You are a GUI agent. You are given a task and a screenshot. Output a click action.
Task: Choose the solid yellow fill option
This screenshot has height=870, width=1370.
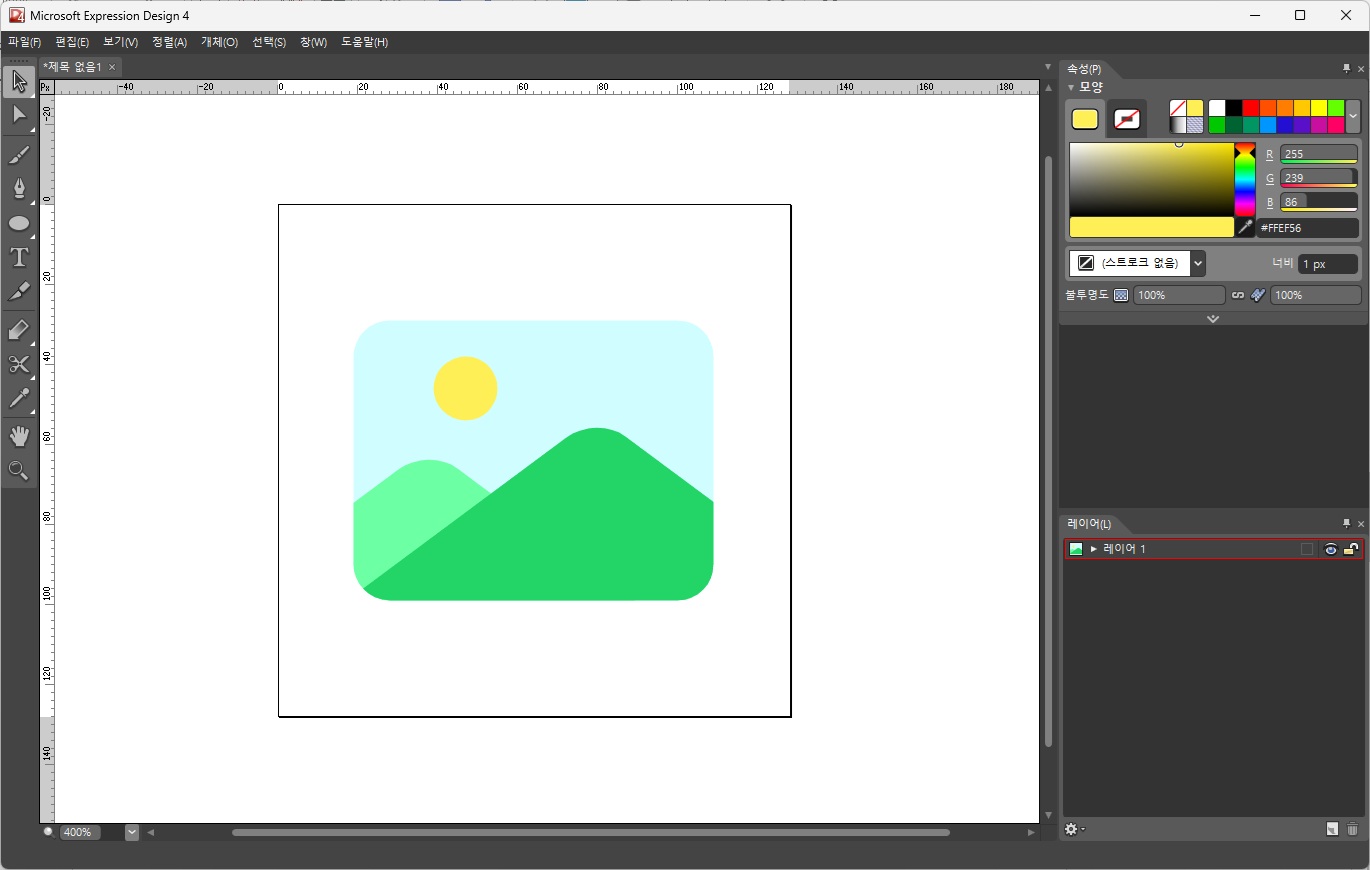1195,108
